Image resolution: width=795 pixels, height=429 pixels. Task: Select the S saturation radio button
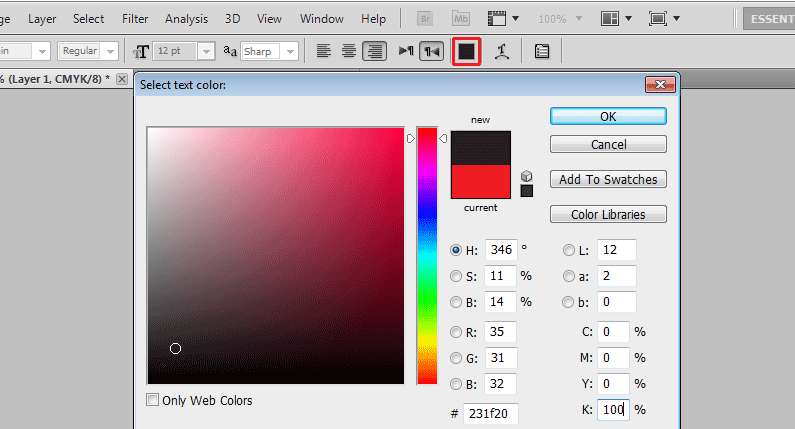(x=456, y=276)
